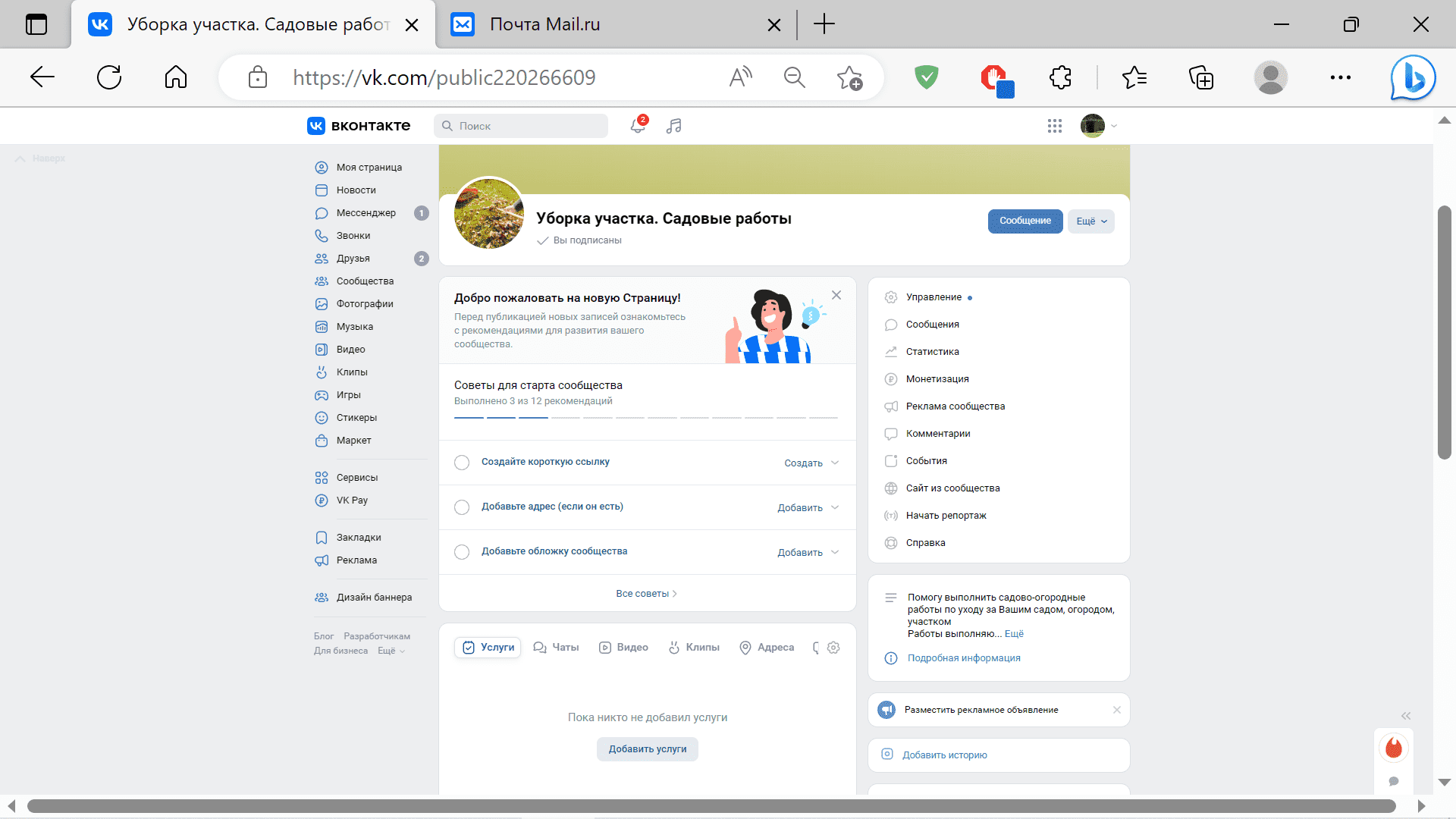The width and height of the screenshot is (1456, 819).
Task: Expand chevron beside 'Создать' short link
Action: tap(835, 463)
